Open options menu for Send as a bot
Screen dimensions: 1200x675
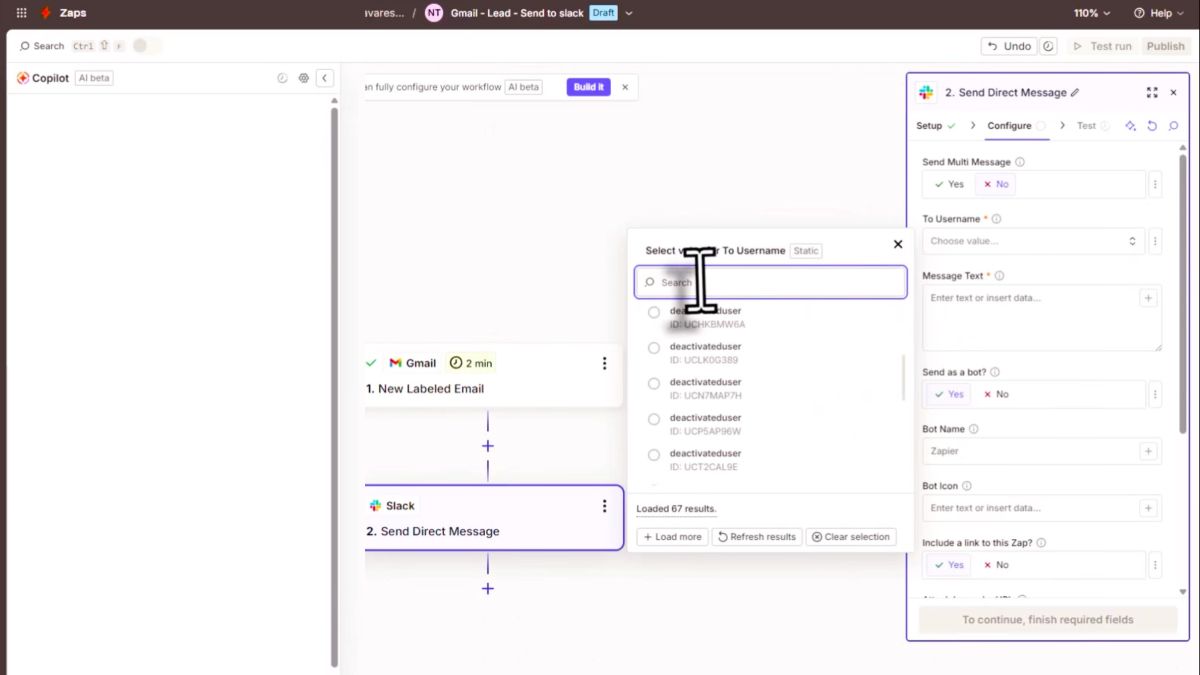[1155, 394]
